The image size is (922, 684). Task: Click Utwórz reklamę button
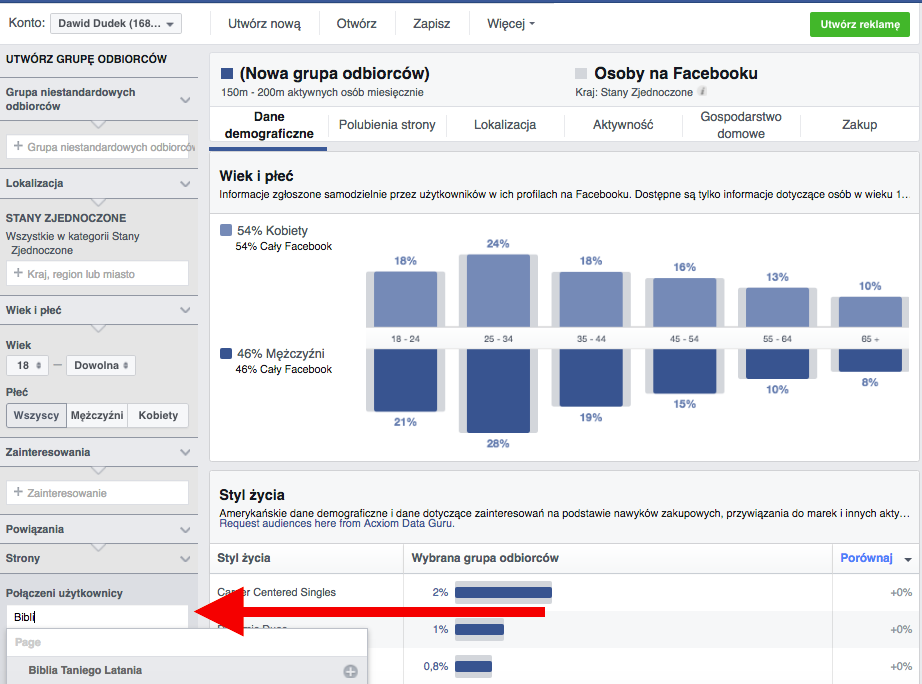click(x=859, y=24)
